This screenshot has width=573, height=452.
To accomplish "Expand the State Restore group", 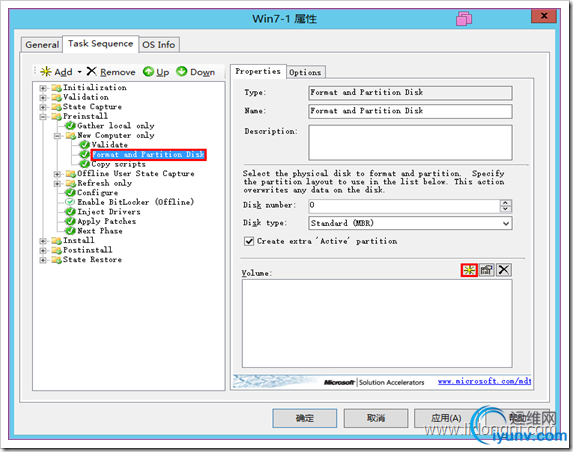I will pyautogui.click(x=43, y=260).
